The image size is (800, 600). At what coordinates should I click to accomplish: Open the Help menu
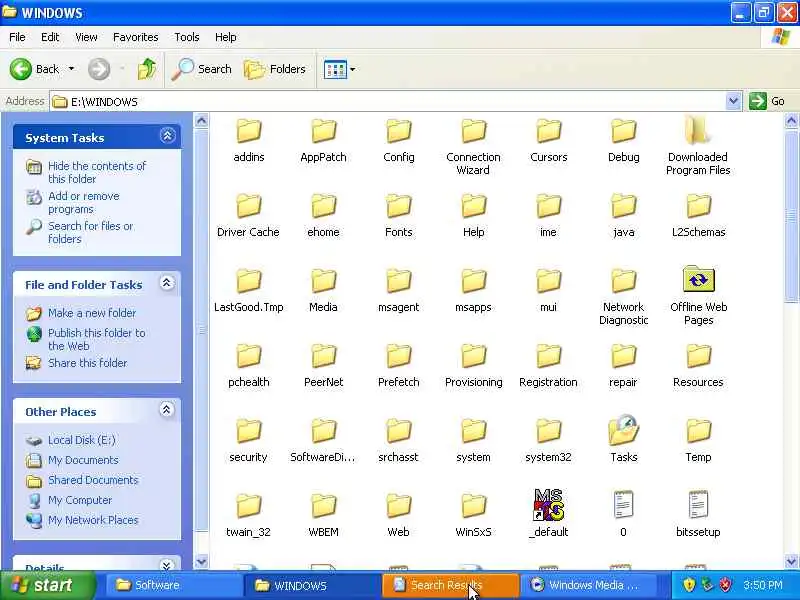(x=226, y=37)
